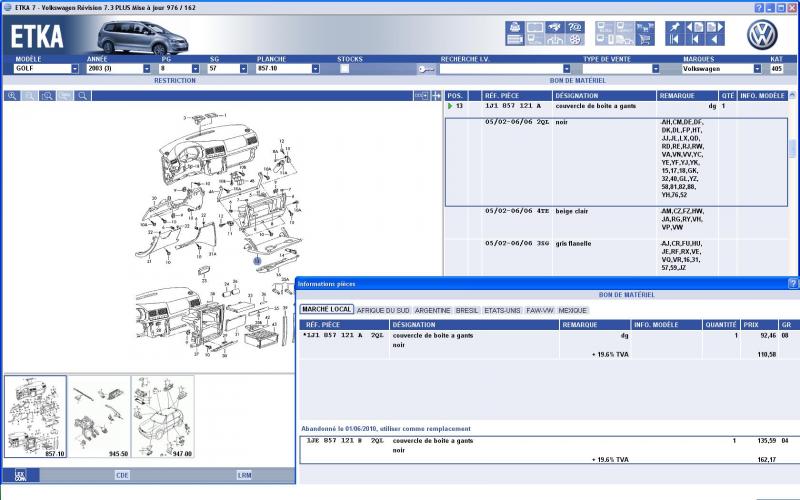800x500 pixels.
Task: Select the '05/02-06/06 2QL' noir row
Action: [x=616, y=162]
